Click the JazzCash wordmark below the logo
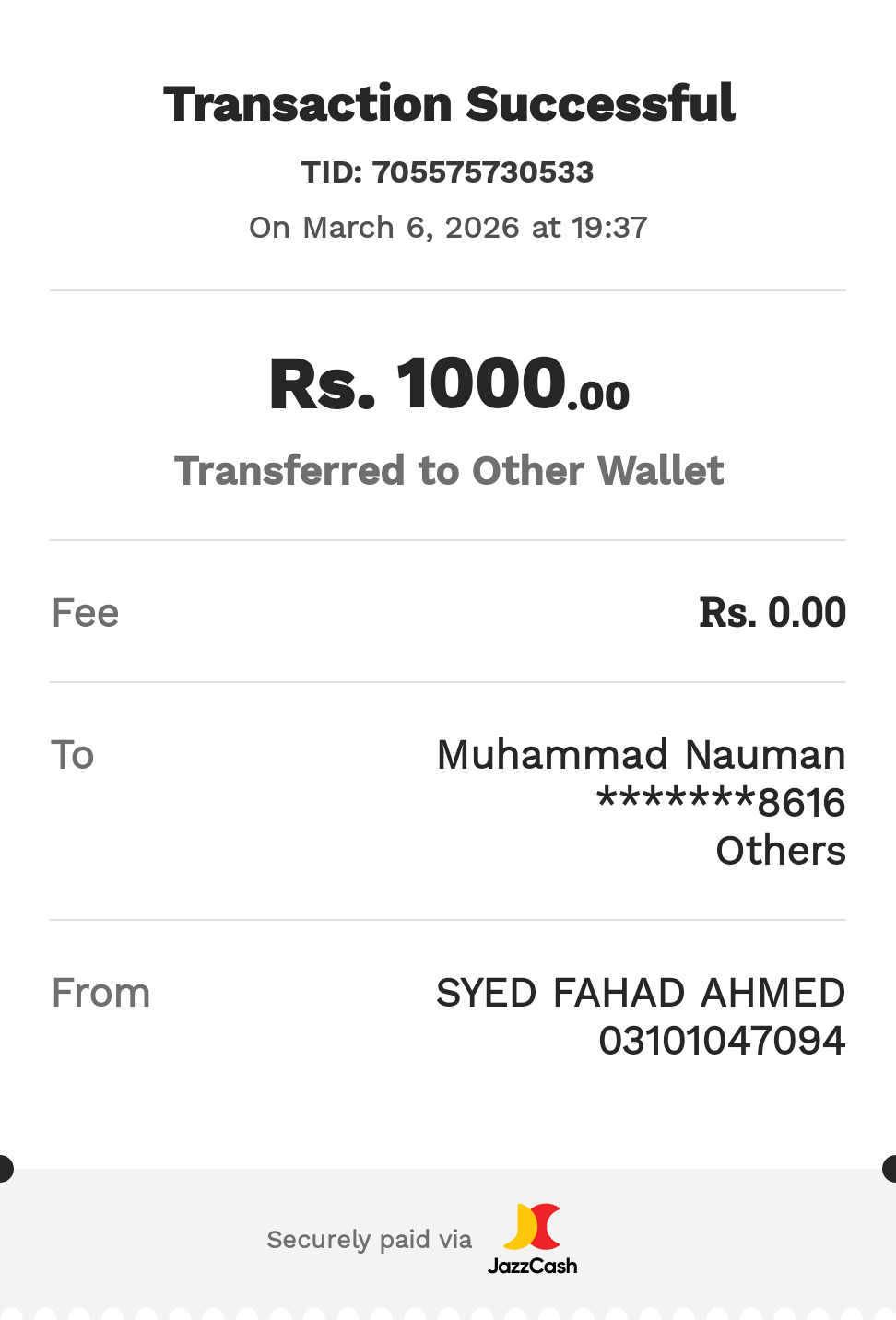 pyautogui.click(x=533, y=1266)
